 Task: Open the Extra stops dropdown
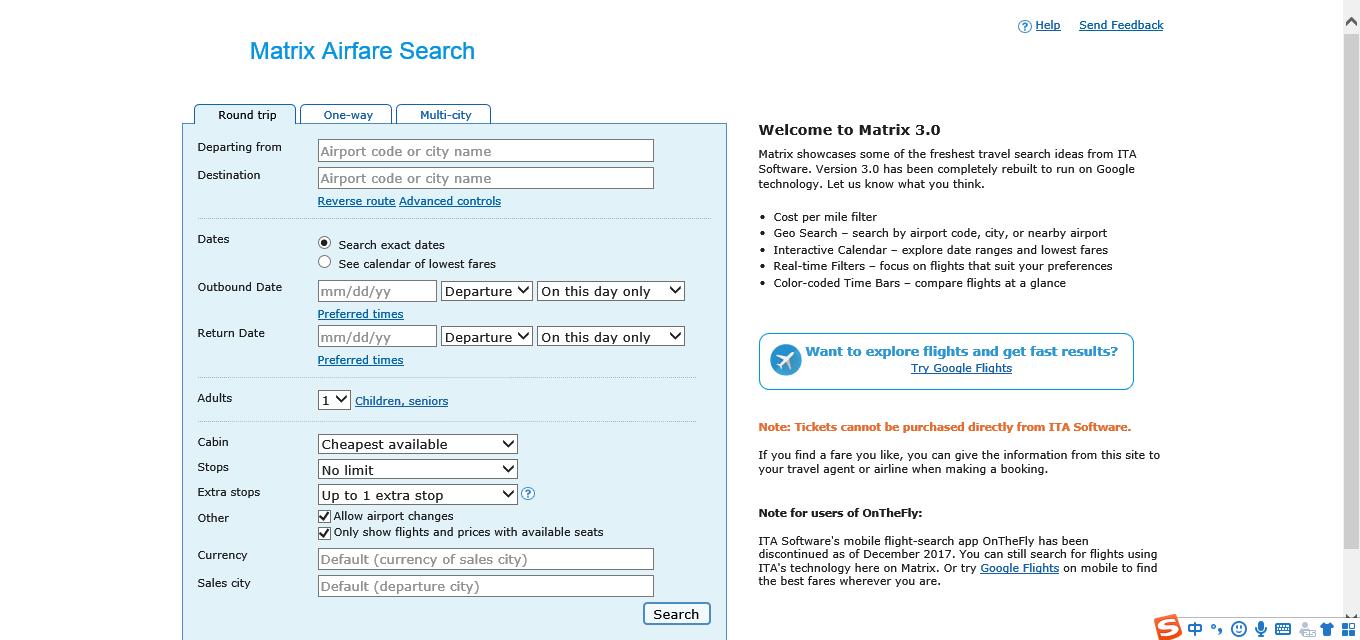[417, 494]
